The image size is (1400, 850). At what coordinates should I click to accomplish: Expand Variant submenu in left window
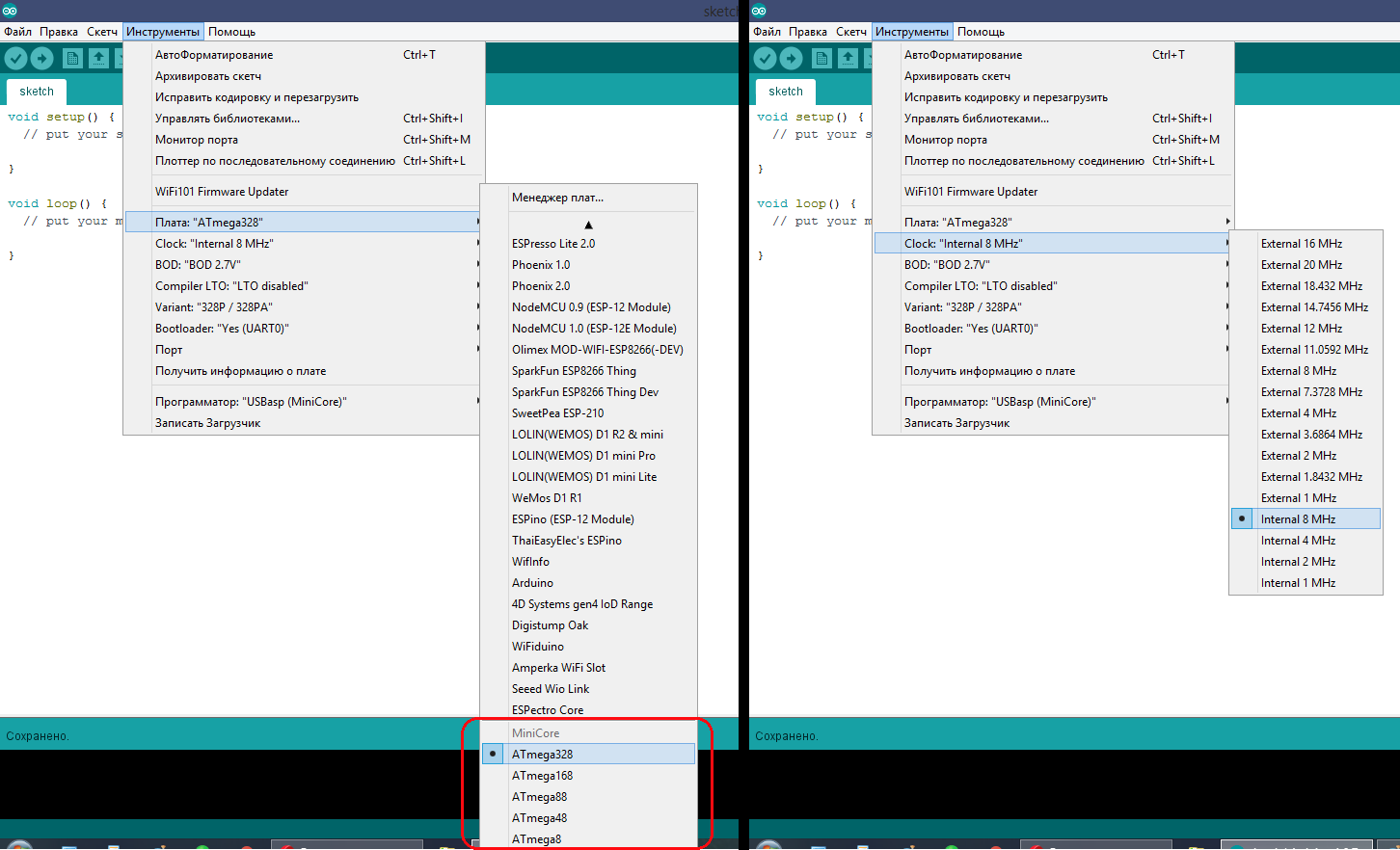[x=304, y=307]
